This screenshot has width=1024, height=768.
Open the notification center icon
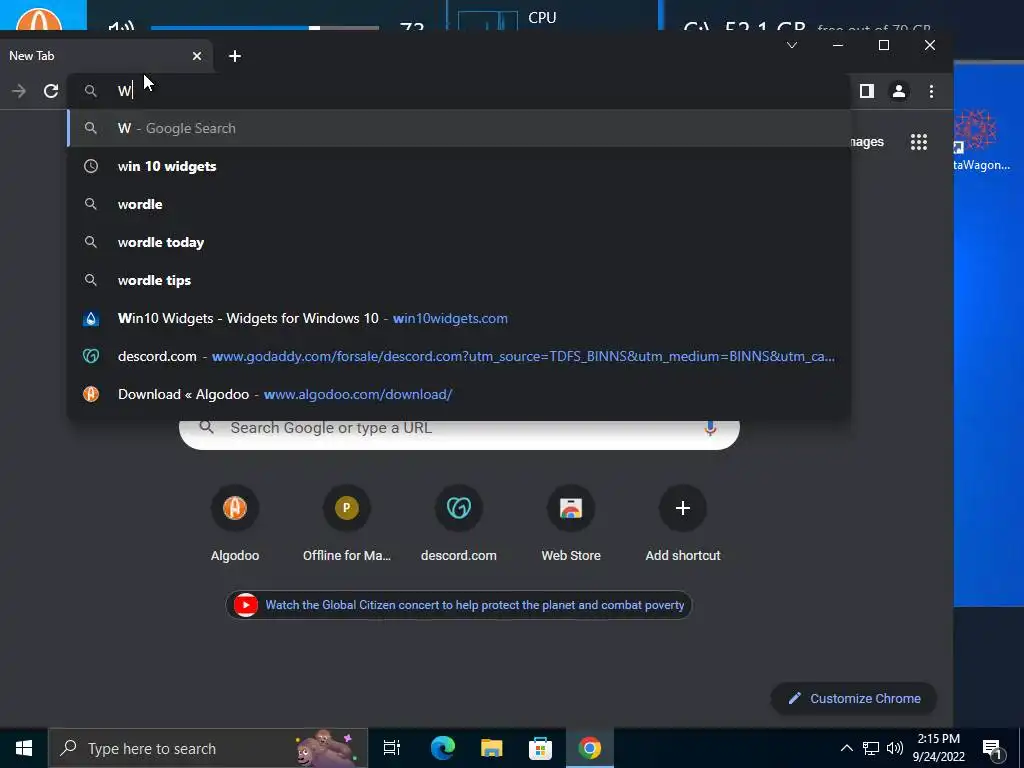coord(992,749)
